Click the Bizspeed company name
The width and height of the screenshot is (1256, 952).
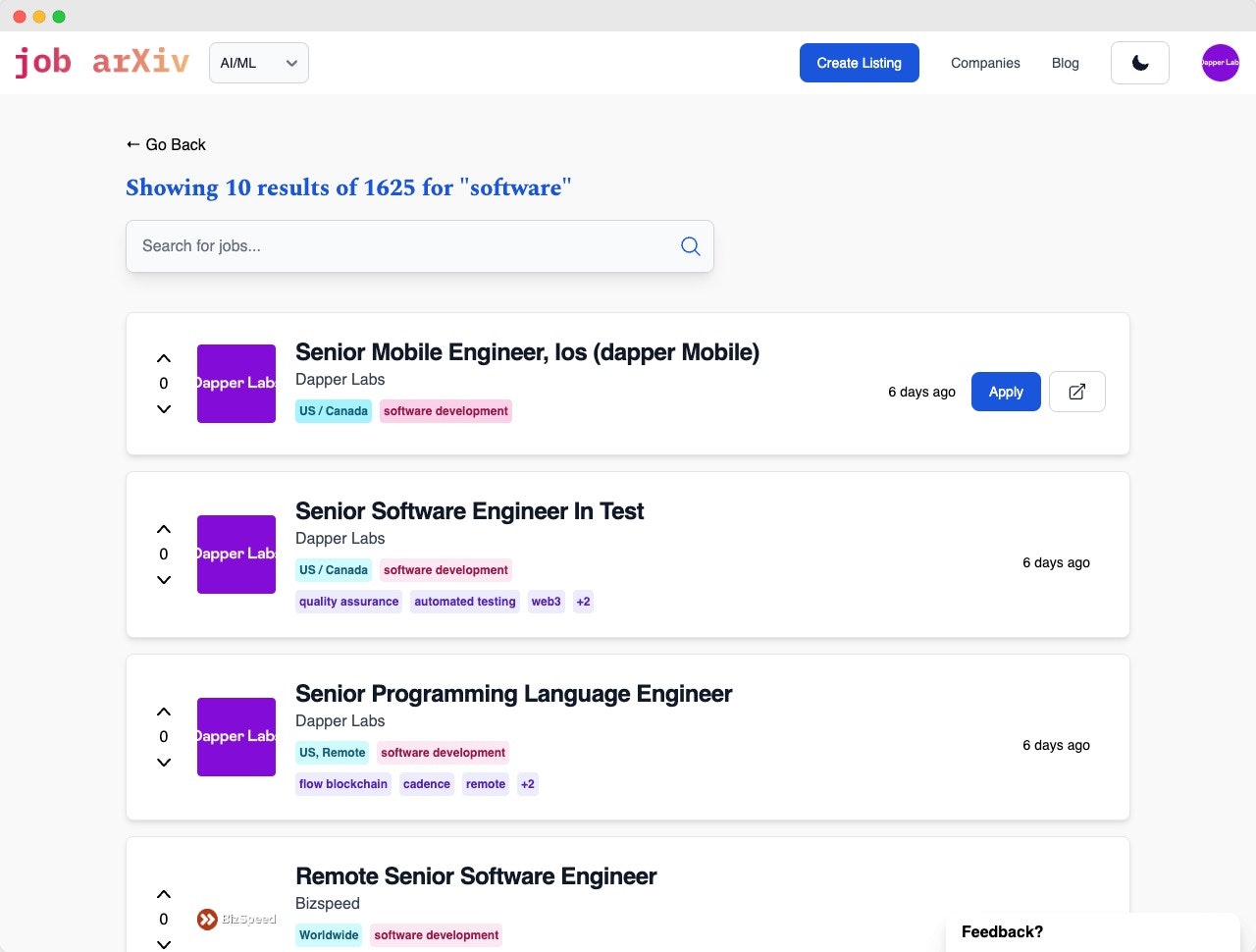coord(328,904)
